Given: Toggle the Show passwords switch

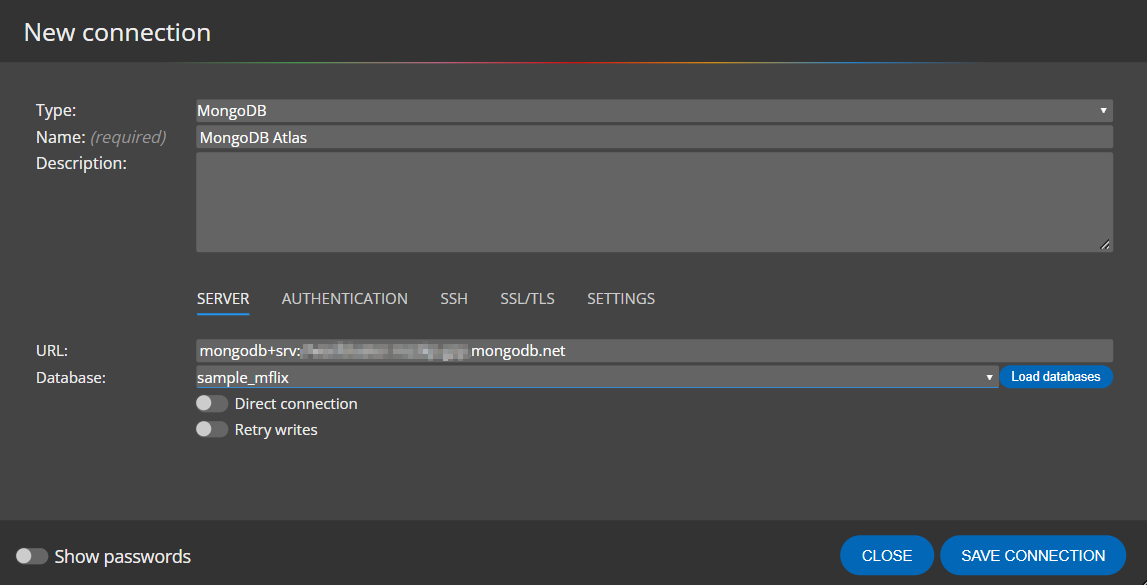Looking at the screenshot, I should pyautogui.click(x=32, y=556).
